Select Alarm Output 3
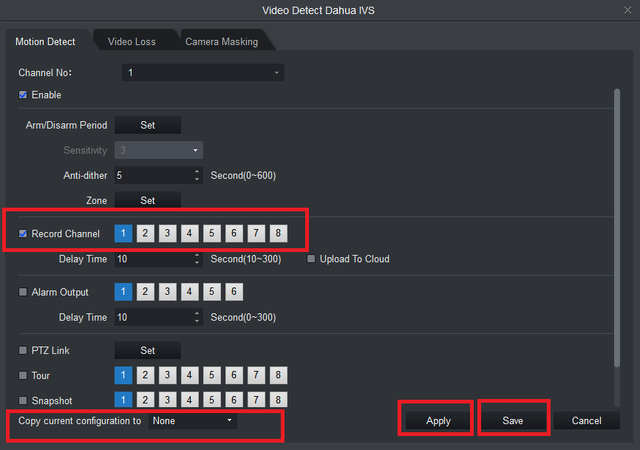This screenshot has height=450, width=640. 167,292
